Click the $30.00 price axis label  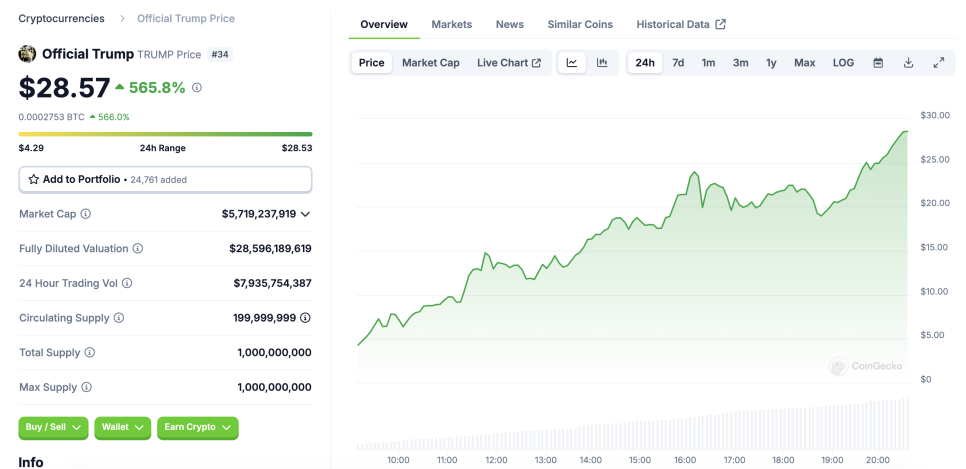click(x=935, y=115)
